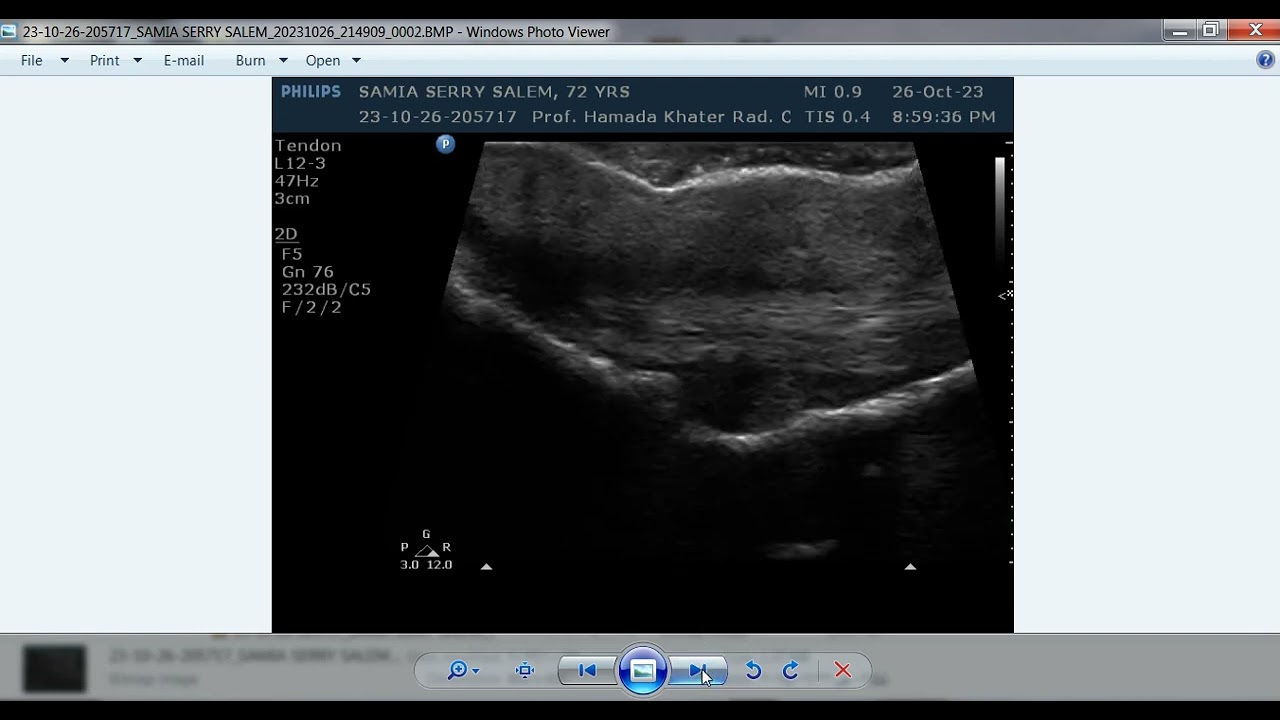1280x720 pixels.
Task: Go to the previous photo
Action: pos(587,670)
